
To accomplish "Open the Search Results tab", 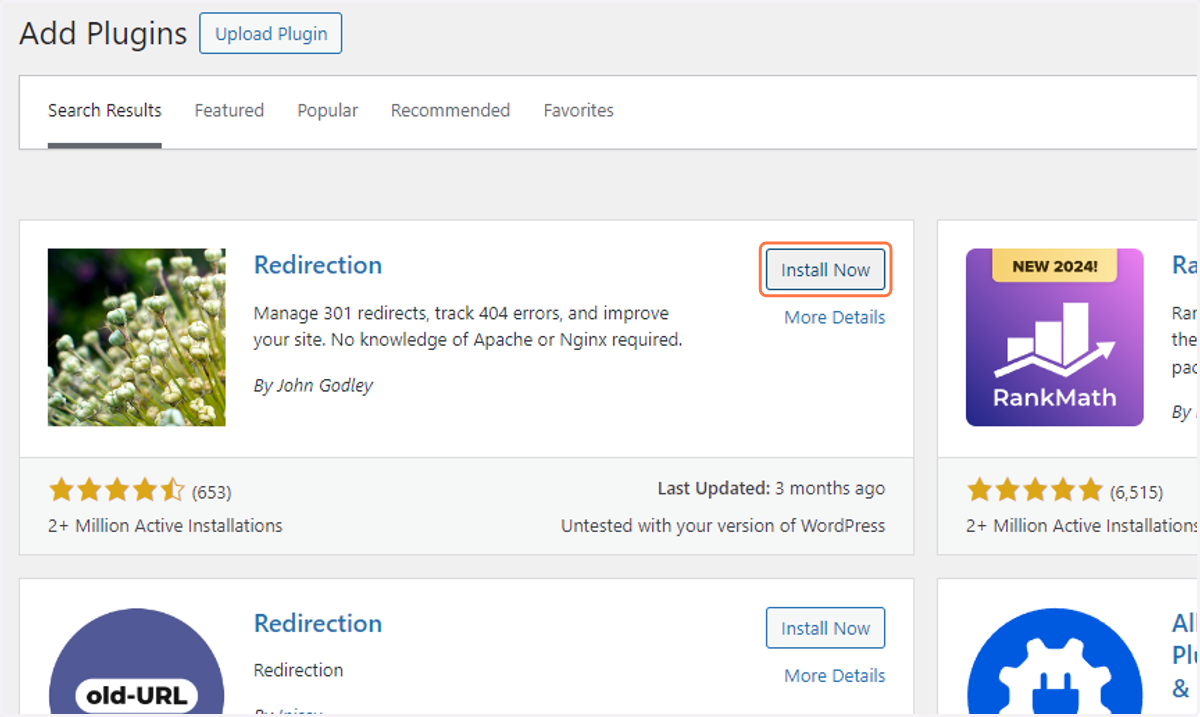I will 105,111.
